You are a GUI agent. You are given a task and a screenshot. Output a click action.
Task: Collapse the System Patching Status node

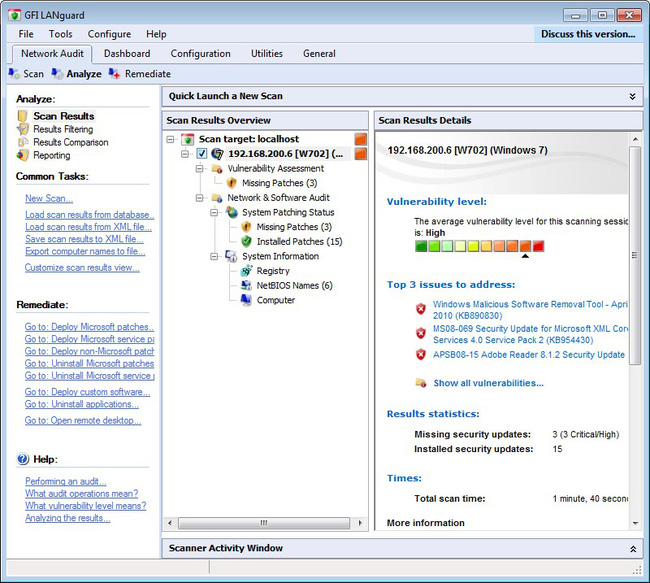pyautogui.click(x=214, y=213)
